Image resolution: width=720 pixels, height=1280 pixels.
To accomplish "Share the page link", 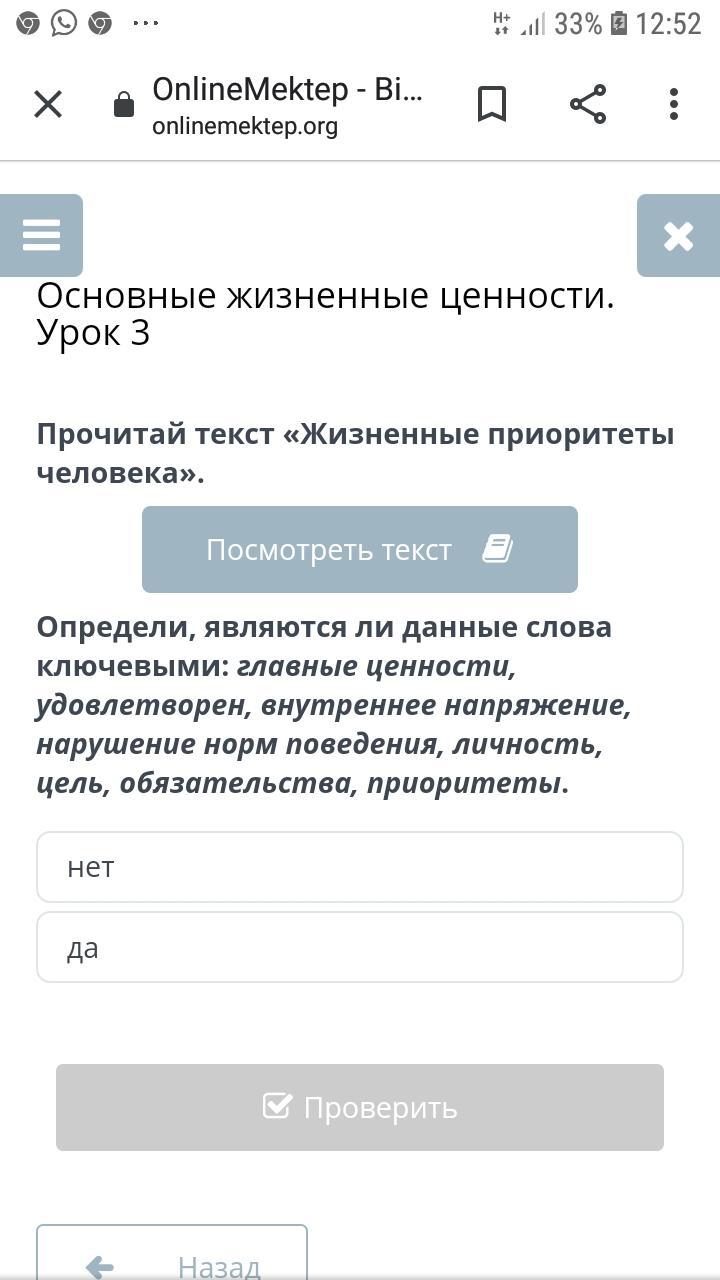I will [588, 104].
